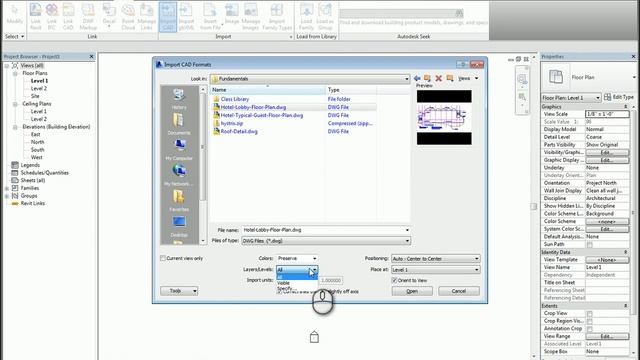Click the Link CAD ribbon icon
The width and height of the screenshot is (640, 360).
point(68,16)
